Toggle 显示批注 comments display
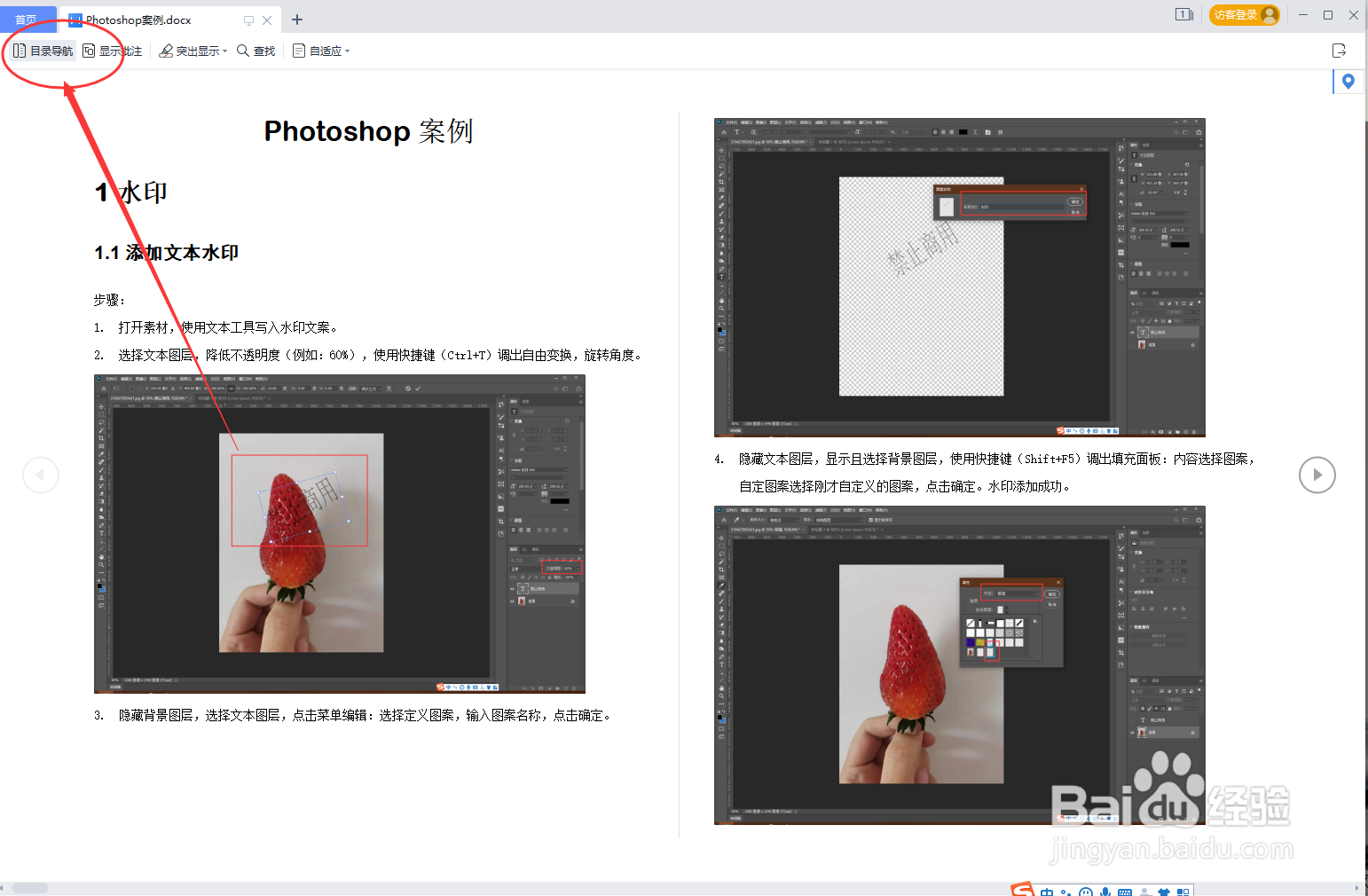The image size is (1368, 896). click(113, 51)
